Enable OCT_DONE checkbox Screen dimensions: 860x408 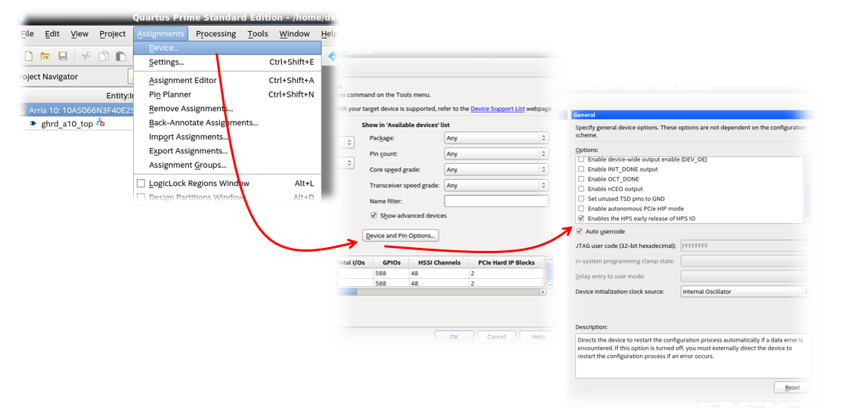point(581,179)
